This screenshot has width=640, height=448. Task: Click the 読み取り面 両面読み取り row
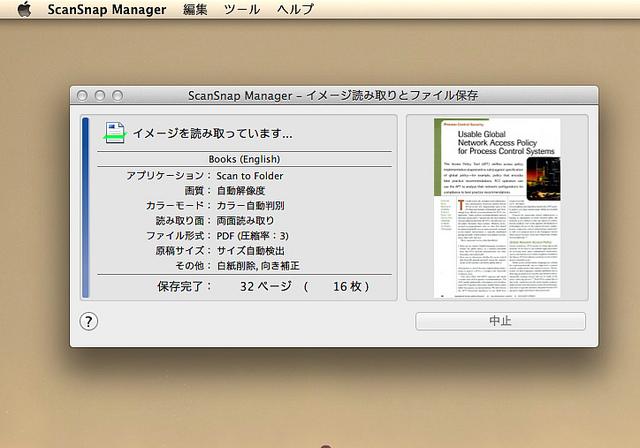tap(243, 220)
